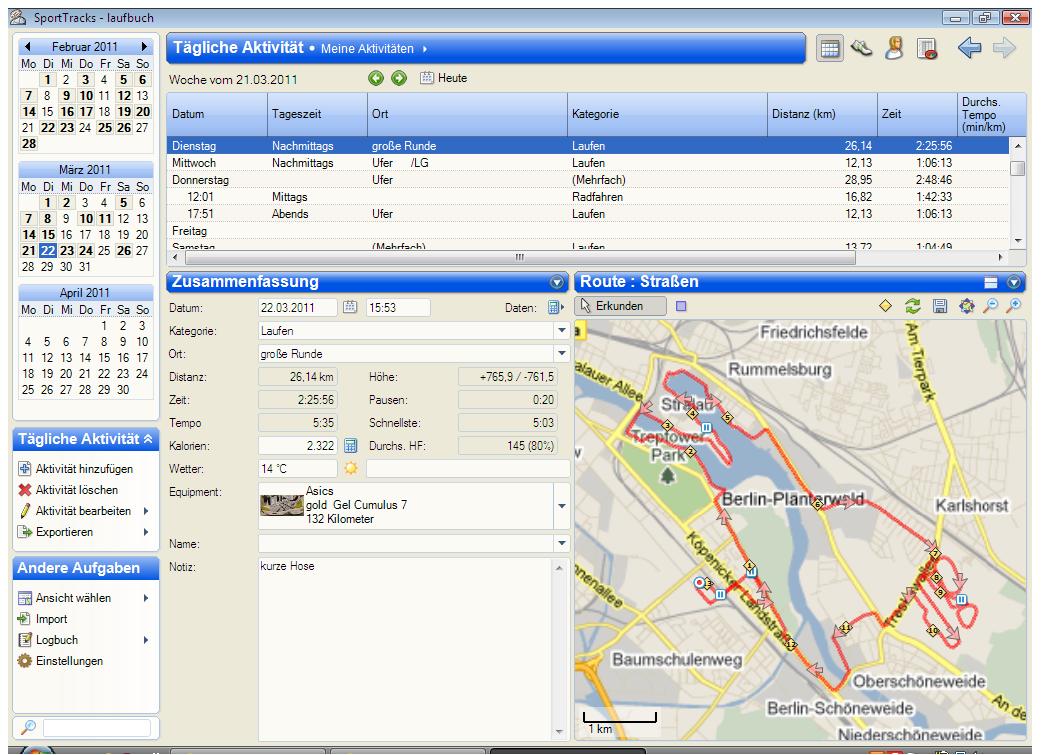Go to previous week with green arrow

click(375, 78)
